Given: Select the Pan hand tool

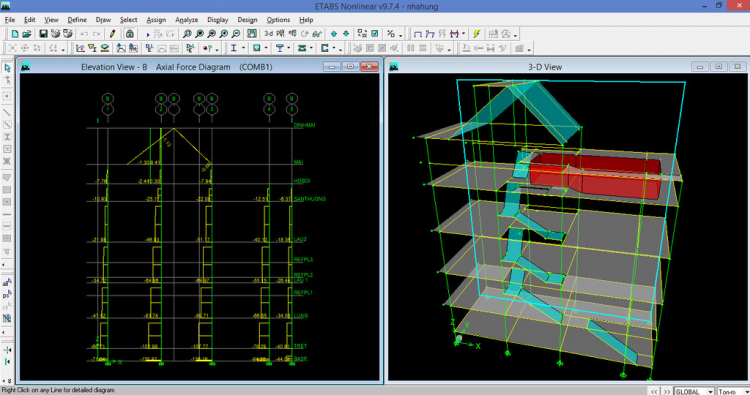Looking at the screenshot, I should (x=252, y=34).
